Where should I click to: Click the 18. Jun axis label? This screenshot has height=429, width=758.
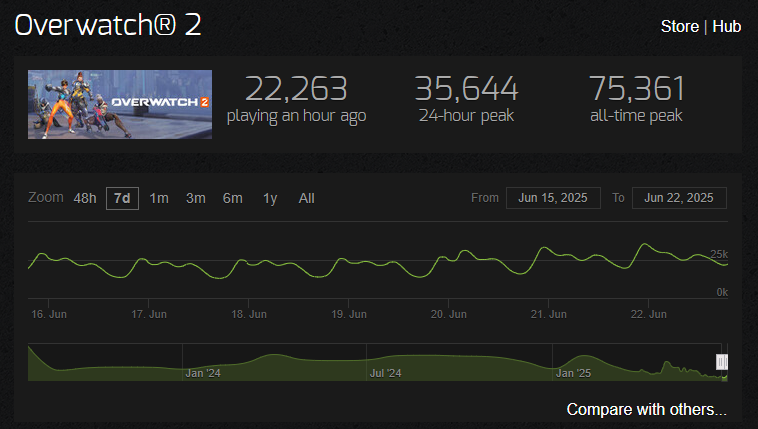point(249,314)
